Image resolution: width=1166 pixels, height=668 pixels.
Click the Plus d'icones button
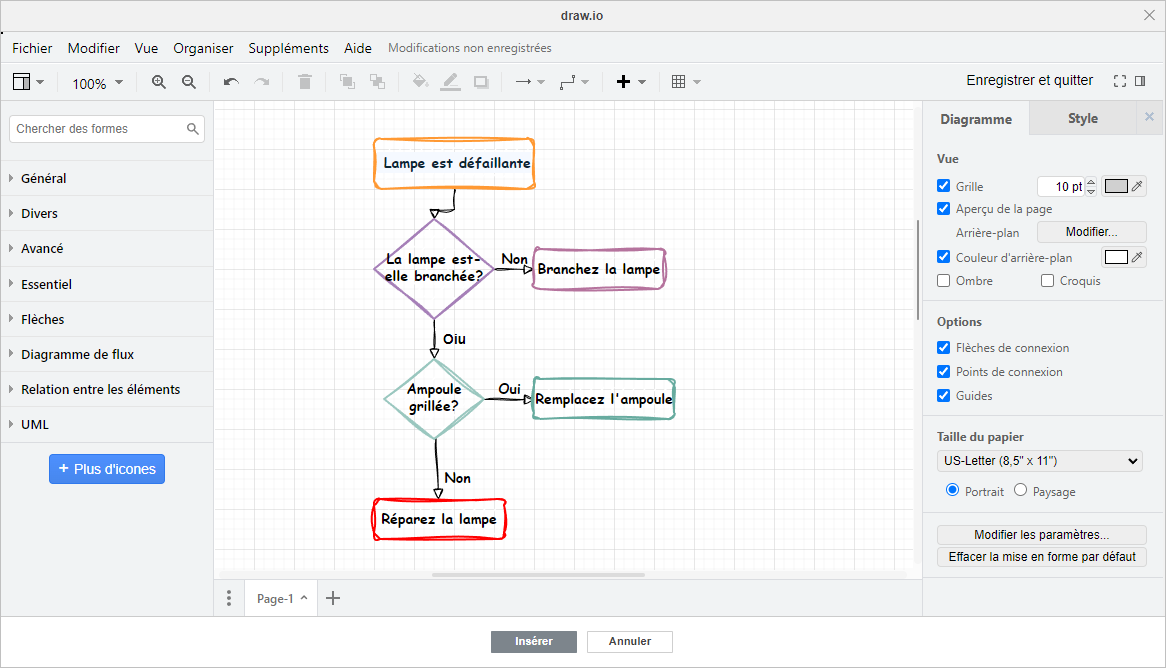click(107, 469)
